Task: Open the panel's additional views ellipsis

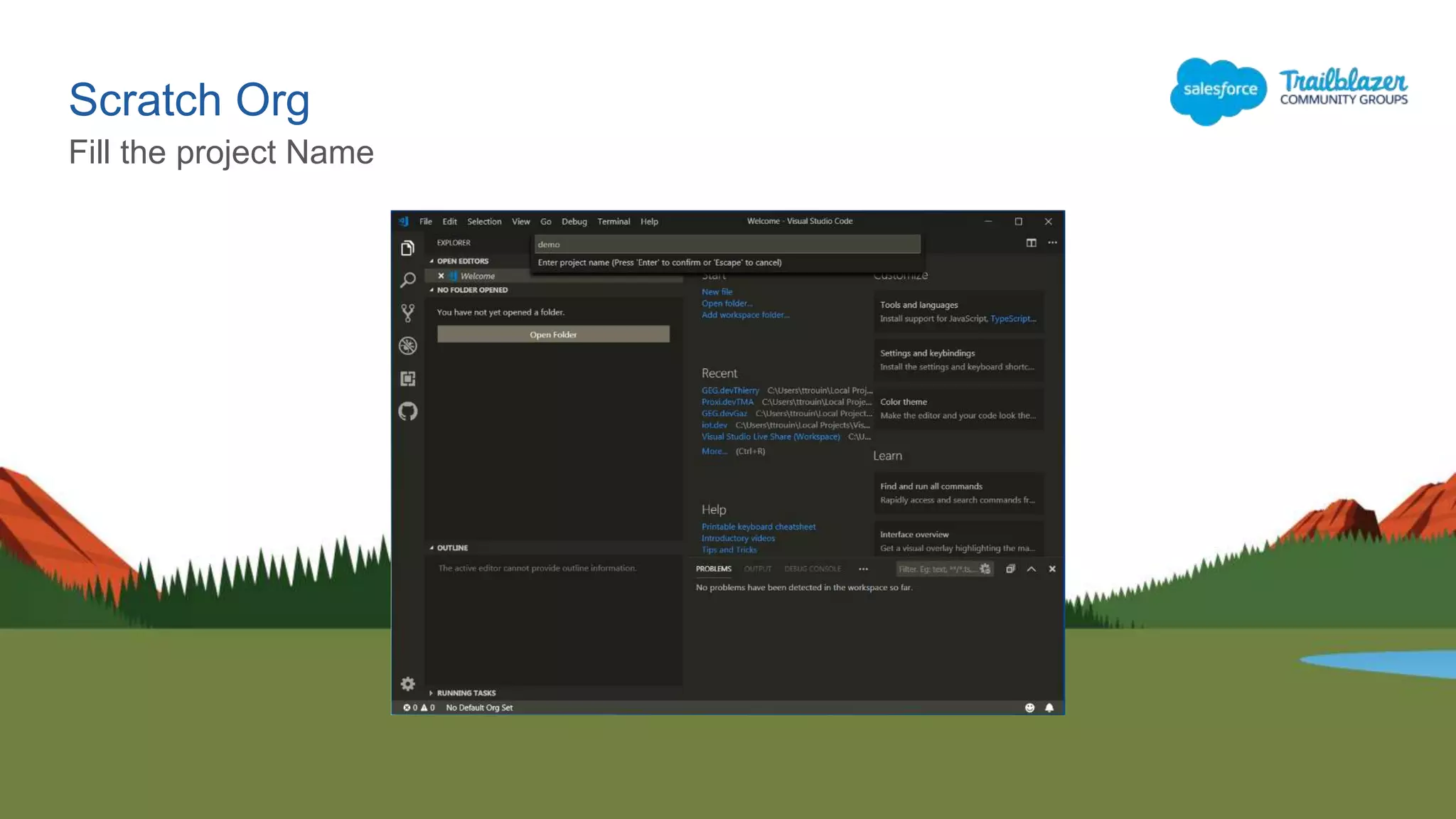Action: (x=863, y=569)
